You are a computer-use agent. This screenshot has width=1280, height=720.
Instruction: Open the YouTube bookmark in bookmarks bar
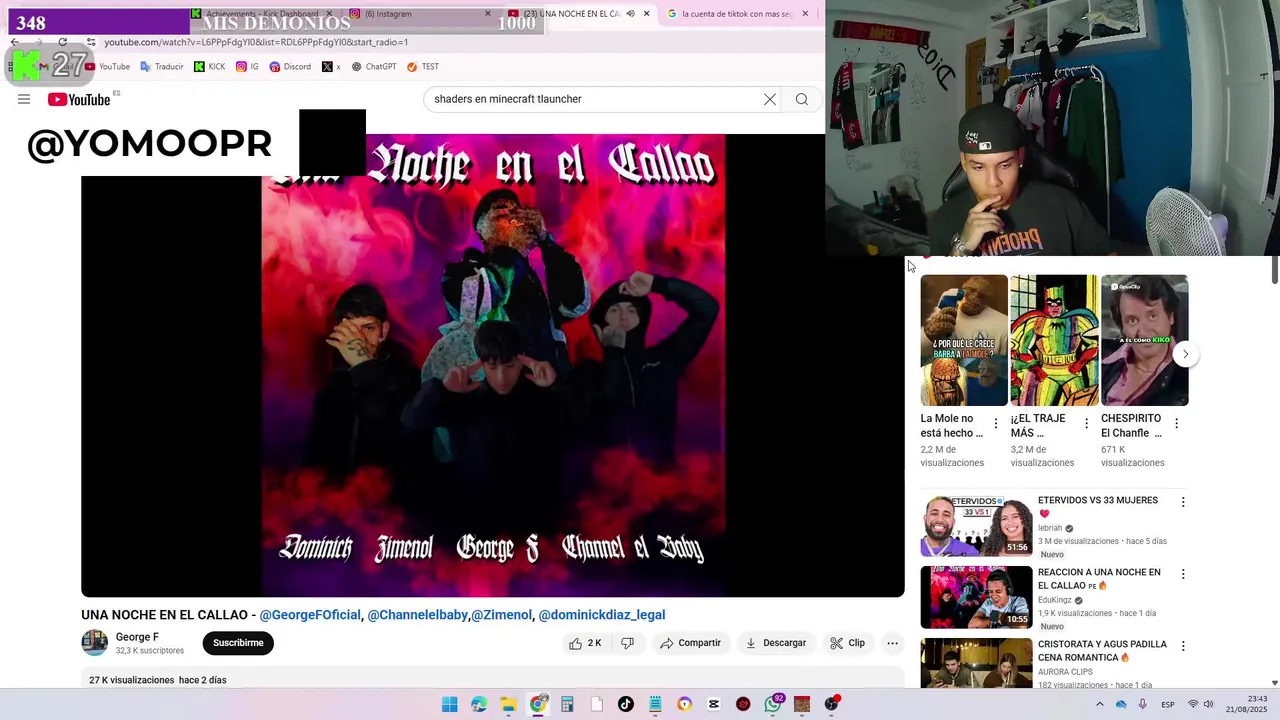tap(107, 67)
